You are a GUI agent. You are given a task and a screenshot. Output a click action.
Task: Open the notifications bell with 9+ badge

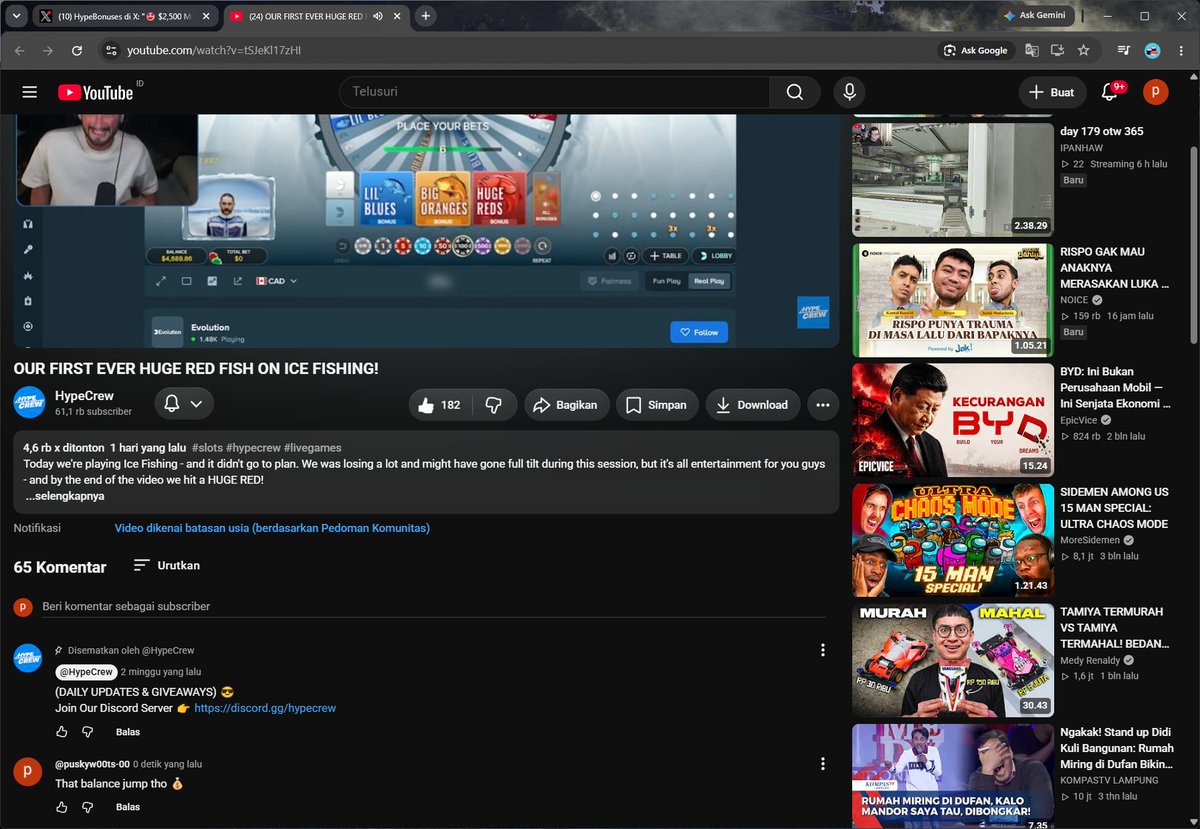pos(1110,92)
